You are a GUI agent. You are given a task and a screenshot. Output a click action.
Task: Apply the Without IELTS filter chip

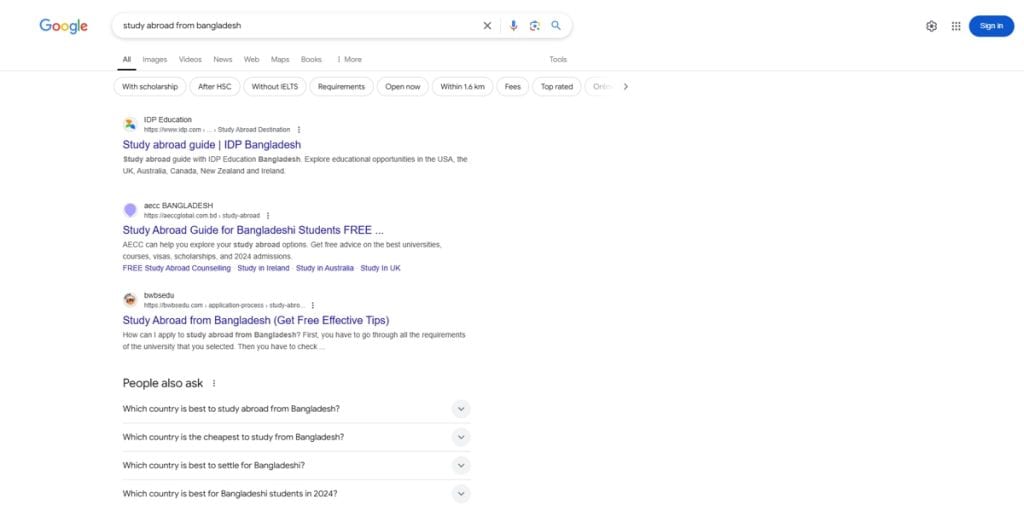(x=275, y=86)
